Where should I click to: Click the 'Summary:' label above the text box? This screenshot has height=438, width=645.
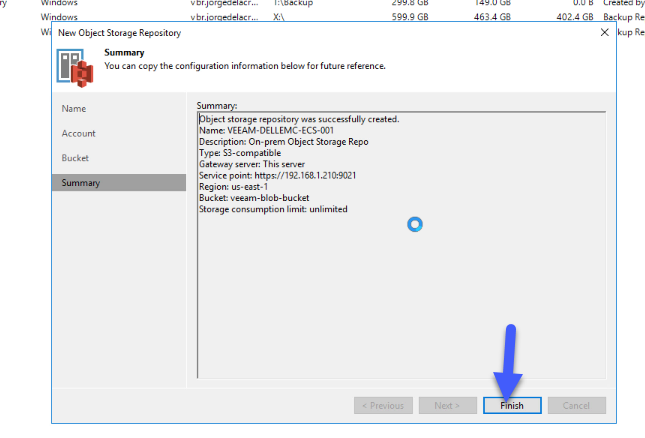click(x=217, y=106)
